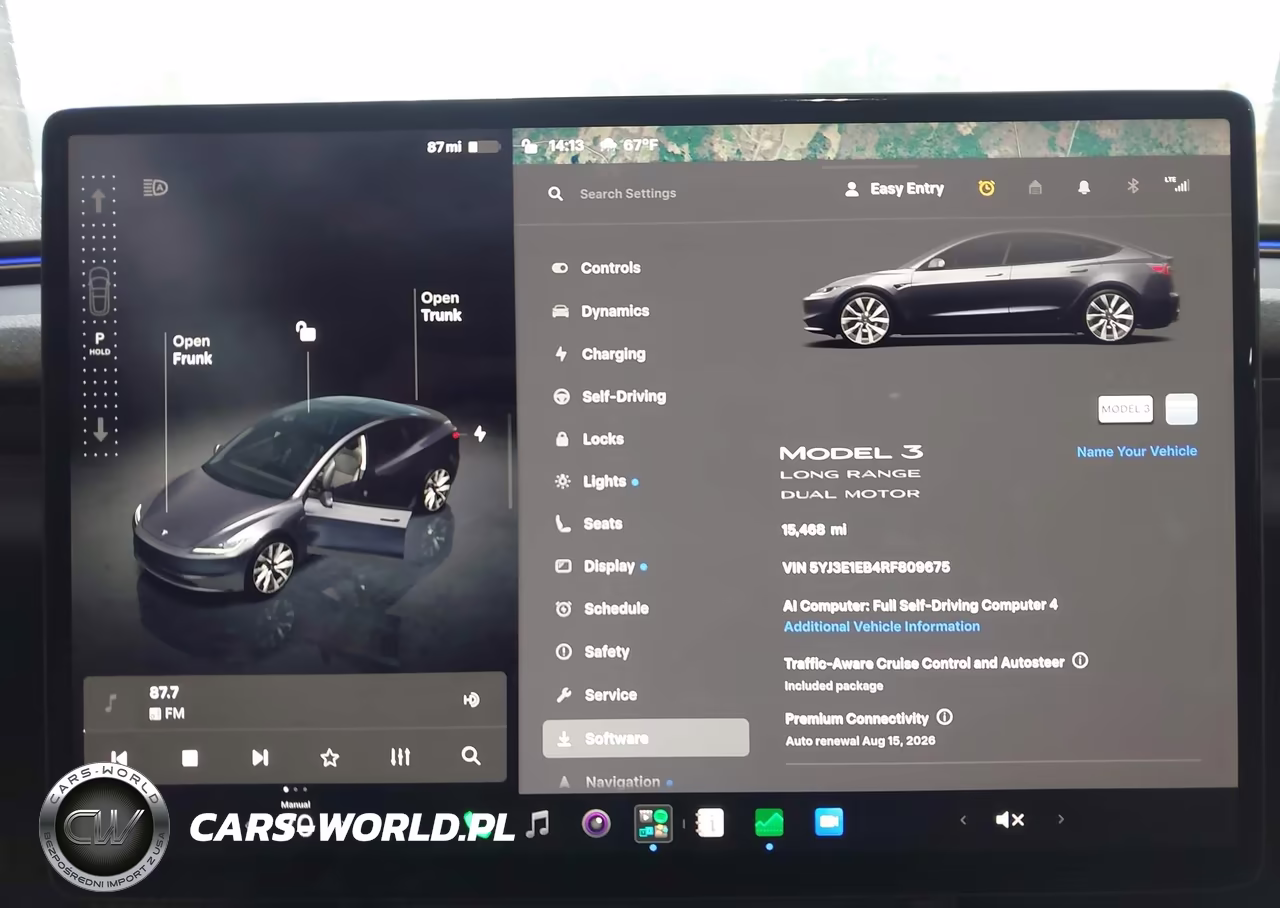The width and height of the screenshot is (1280, 908).
Task: Click the Name Your Vehicle link
Action: coord(1137,451)
